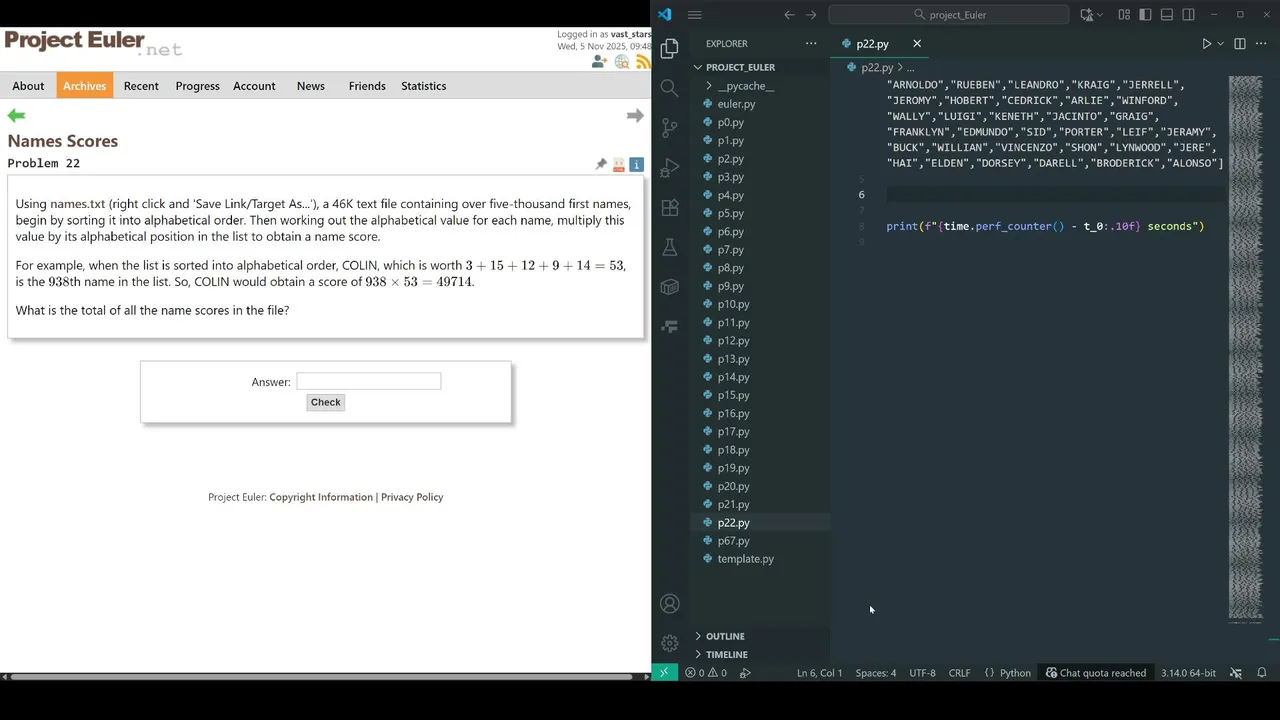Close the p22.py editor tab
This screenshot has width=1280, height=720.
917,44
